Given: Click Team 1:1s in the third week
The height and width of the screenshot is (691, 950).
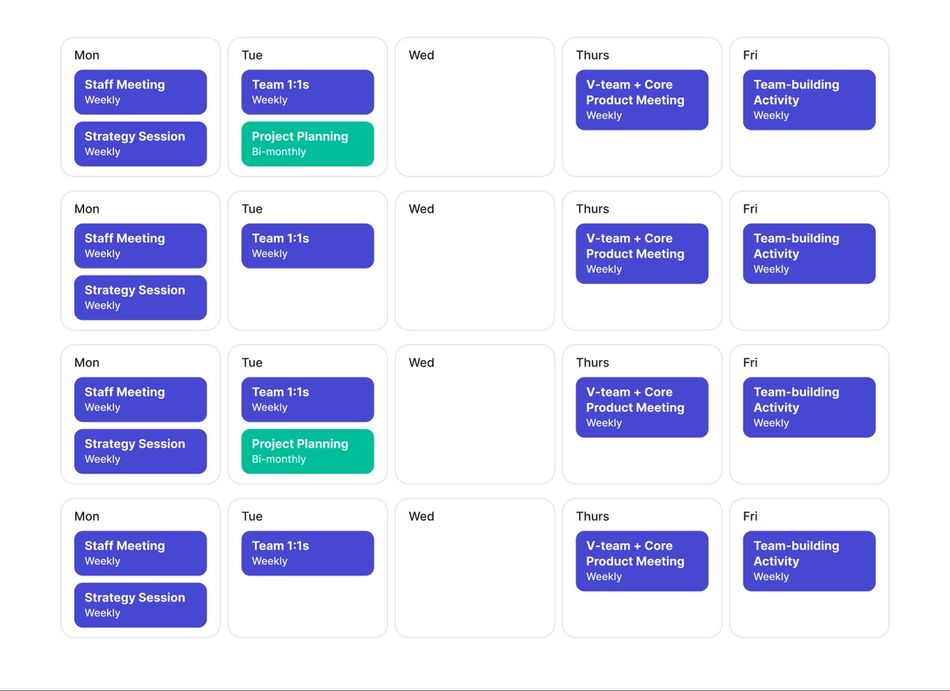Looking at the screenshot, I should pos(307,399).
